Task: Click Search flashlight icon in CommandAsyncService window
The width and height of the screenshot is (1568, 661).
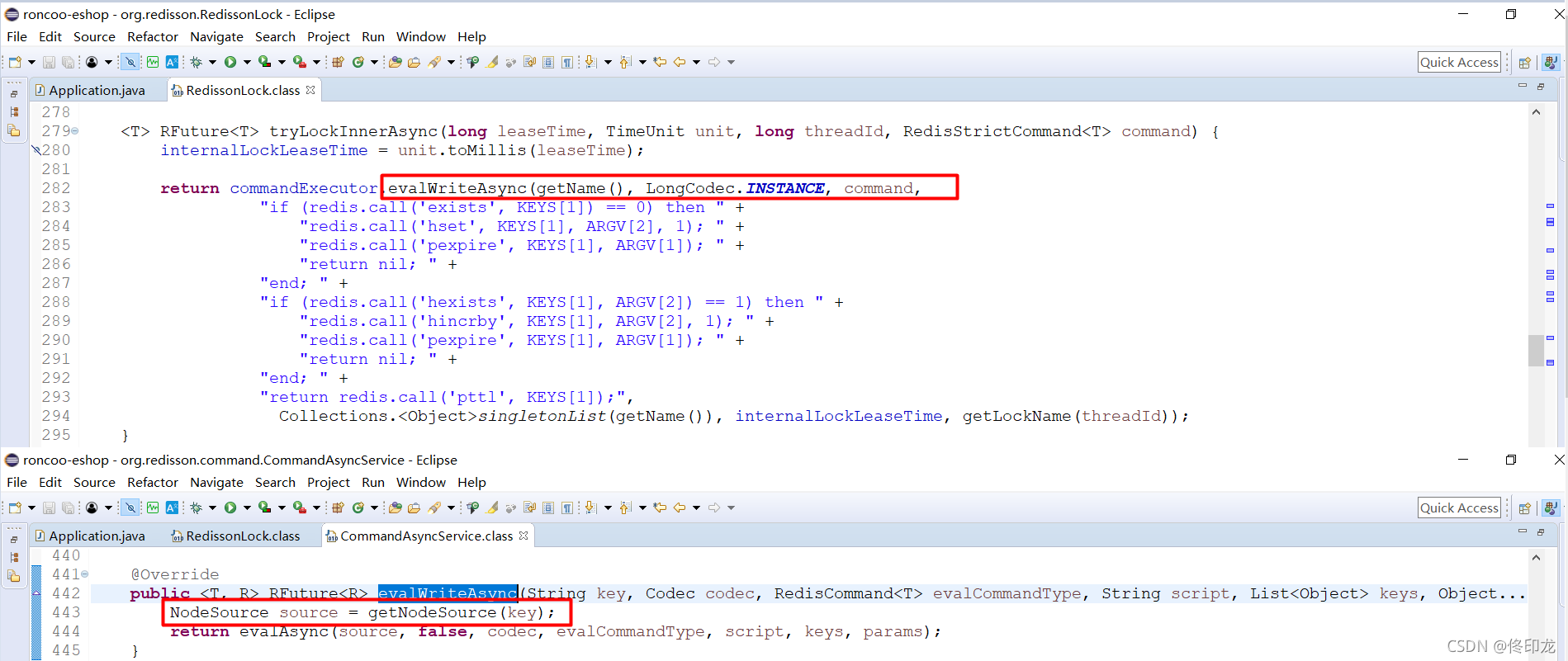Action: [x=434, y=508]
